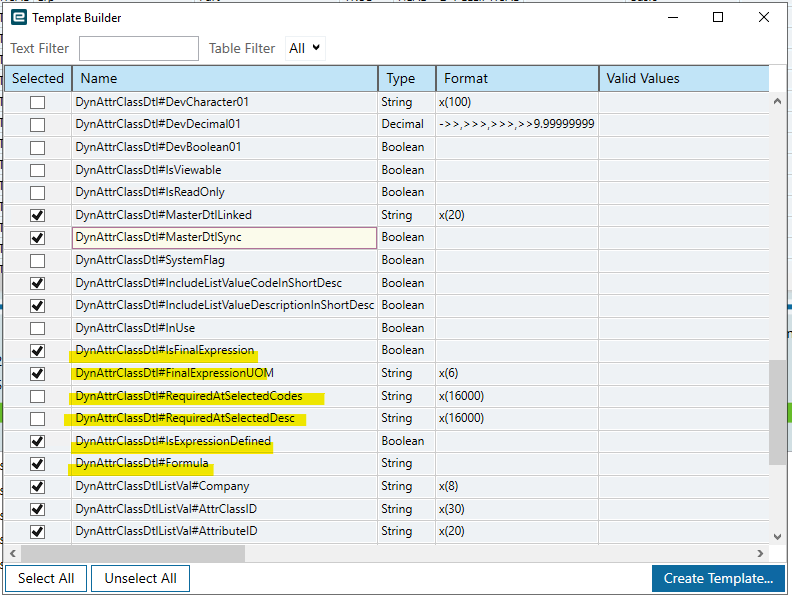792x600 pixels.
Task: Click the DynAttrClassDtl#Formula name cell
Action: (225, 463)
